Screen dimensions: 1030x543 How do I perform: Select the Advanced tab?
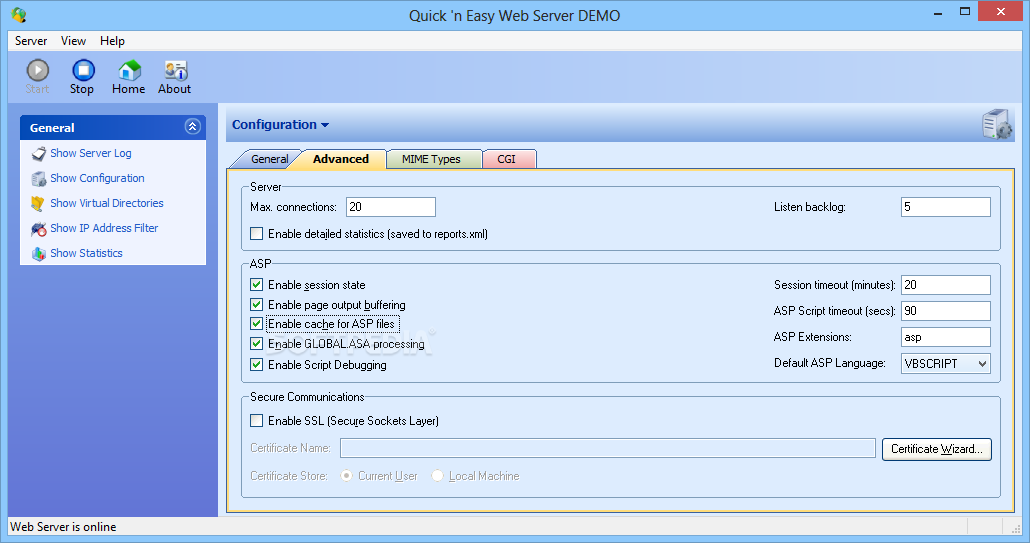pos(341,159)
